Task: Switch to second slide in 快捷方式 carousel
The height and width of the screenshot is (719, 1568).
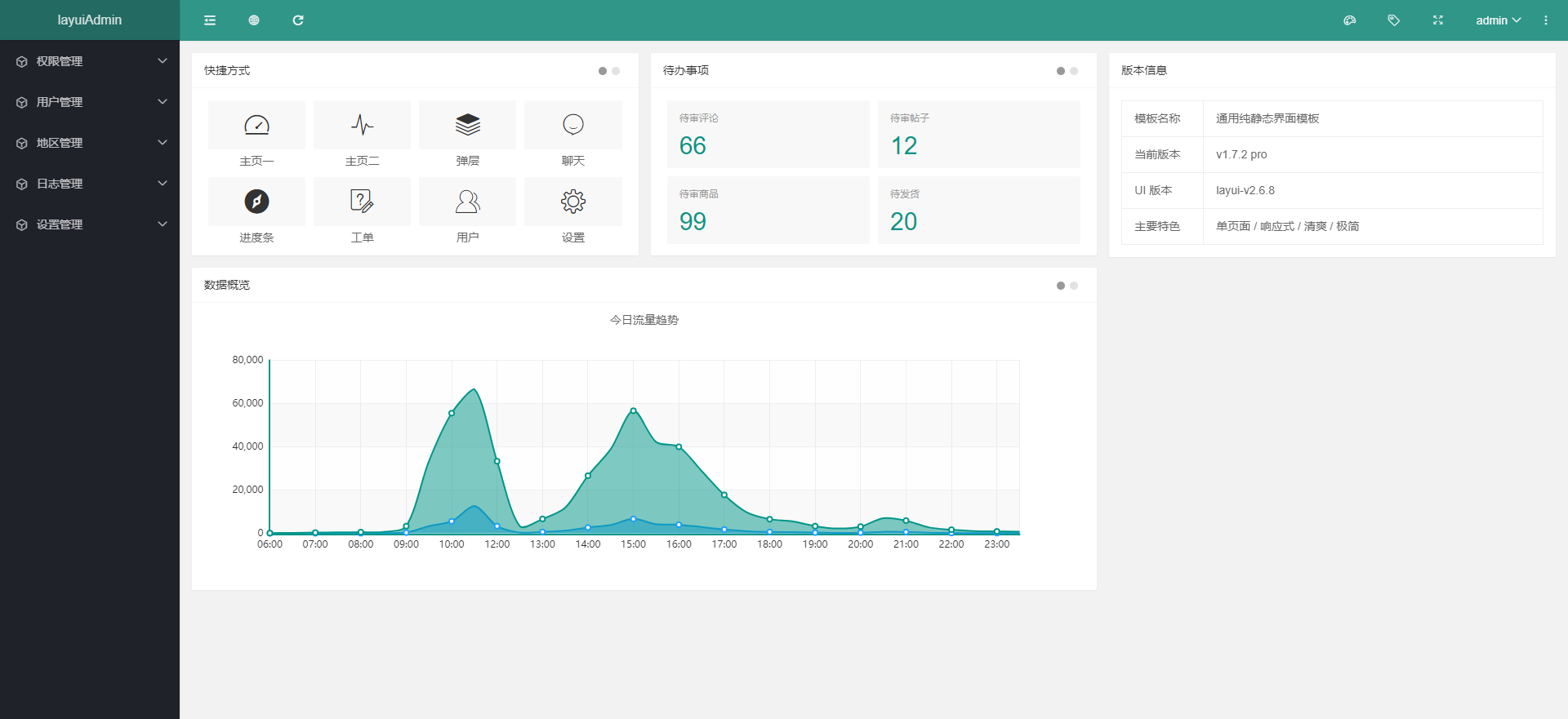Action: coord(616,71)
